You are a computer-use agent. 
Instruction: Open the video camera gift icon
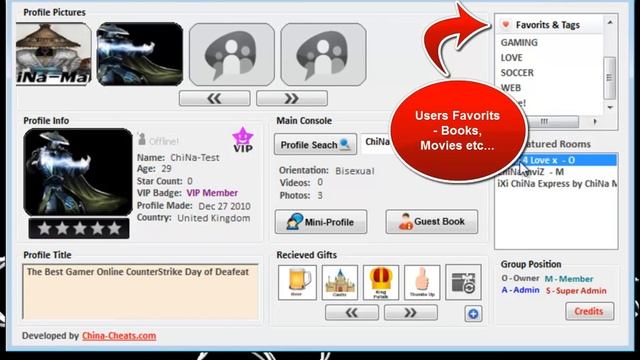pyautogui.click(x=463, y=282)
